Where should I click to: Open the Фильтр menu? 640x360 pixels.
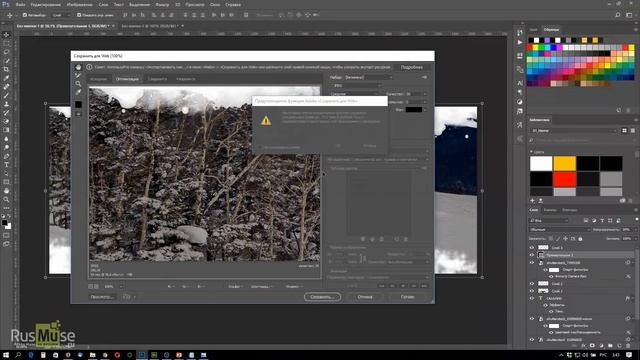[x=162, y=4]
